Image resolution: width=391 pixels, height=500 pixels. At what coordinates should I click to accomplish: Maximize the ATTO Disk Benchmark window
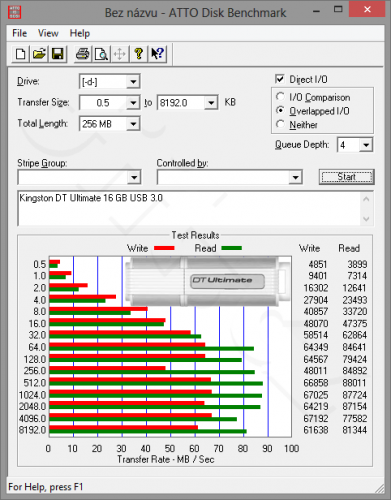click(x=338, y=9)
